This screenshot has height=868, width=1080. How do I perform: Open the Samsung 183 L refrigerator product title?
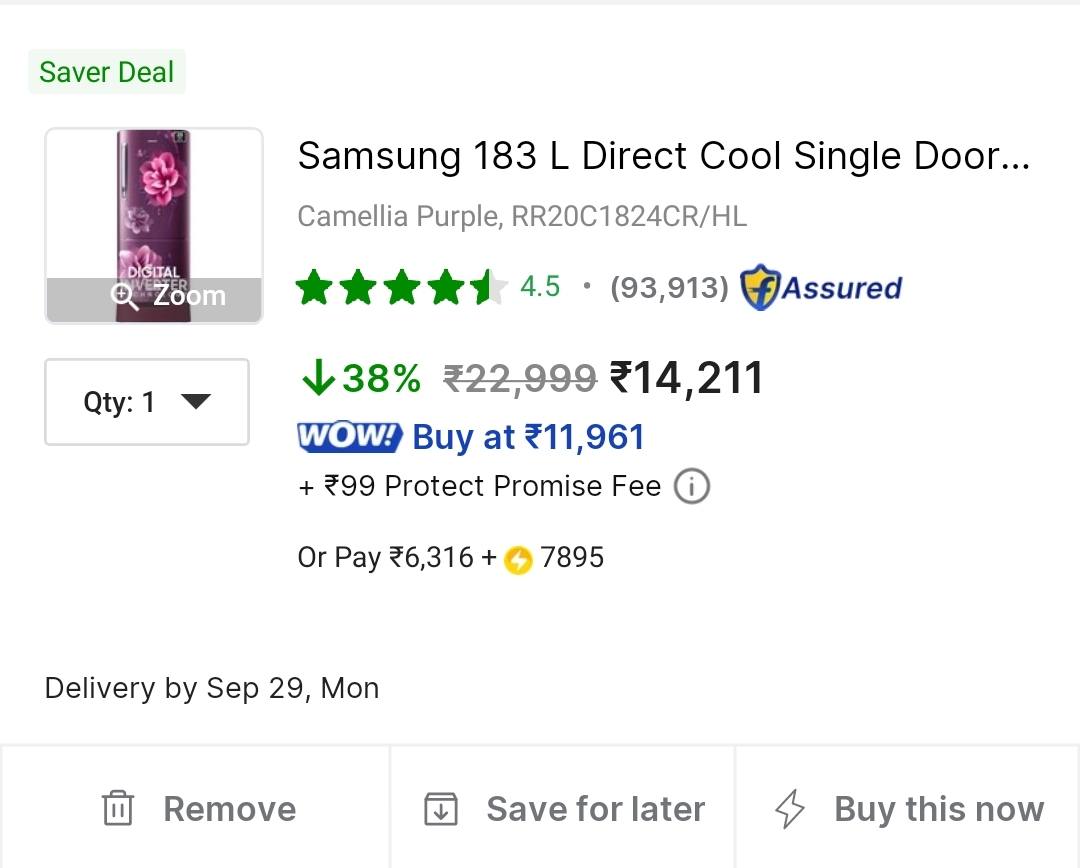point(663,156)
